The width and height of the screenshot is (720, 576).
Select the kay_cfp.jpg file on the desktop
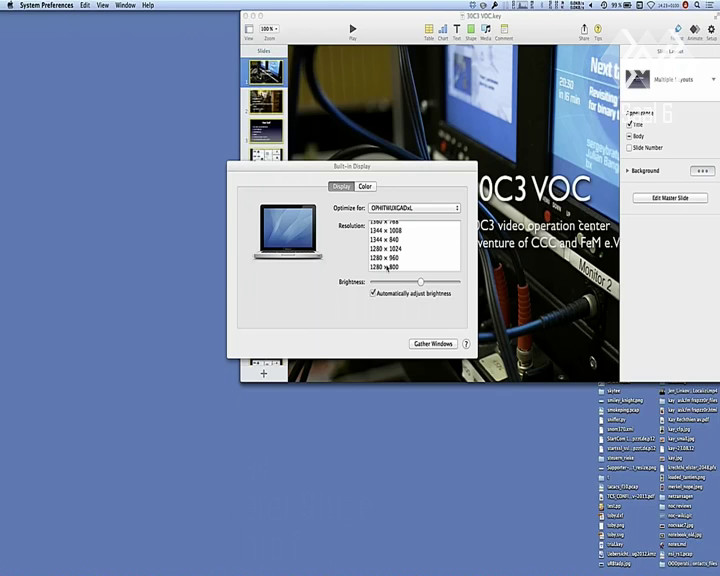pos(675,429)
